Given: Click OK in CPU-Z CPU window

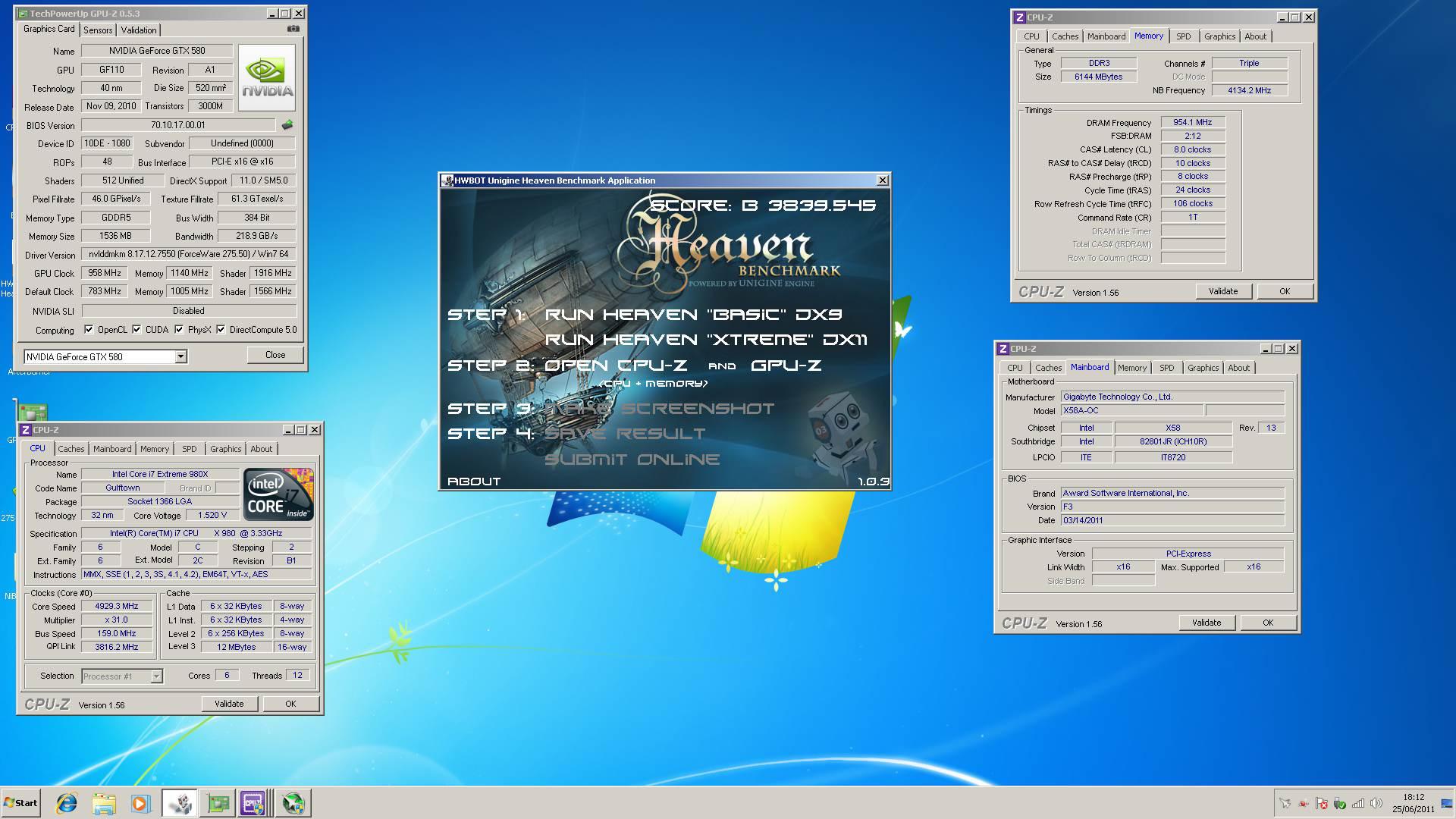Looking at the screenshot, I should pyautogui.click(x=290, y=704).
